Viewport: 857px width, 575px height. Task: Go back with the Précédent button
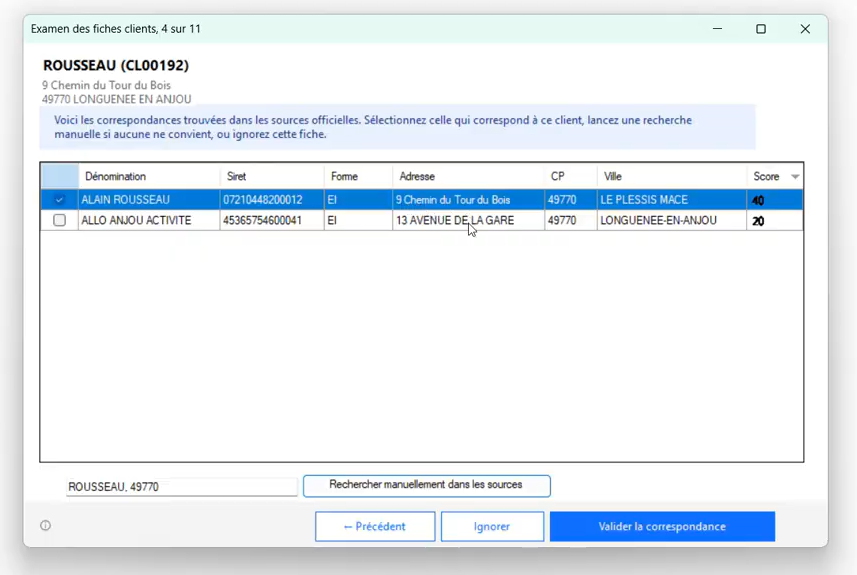375,526
